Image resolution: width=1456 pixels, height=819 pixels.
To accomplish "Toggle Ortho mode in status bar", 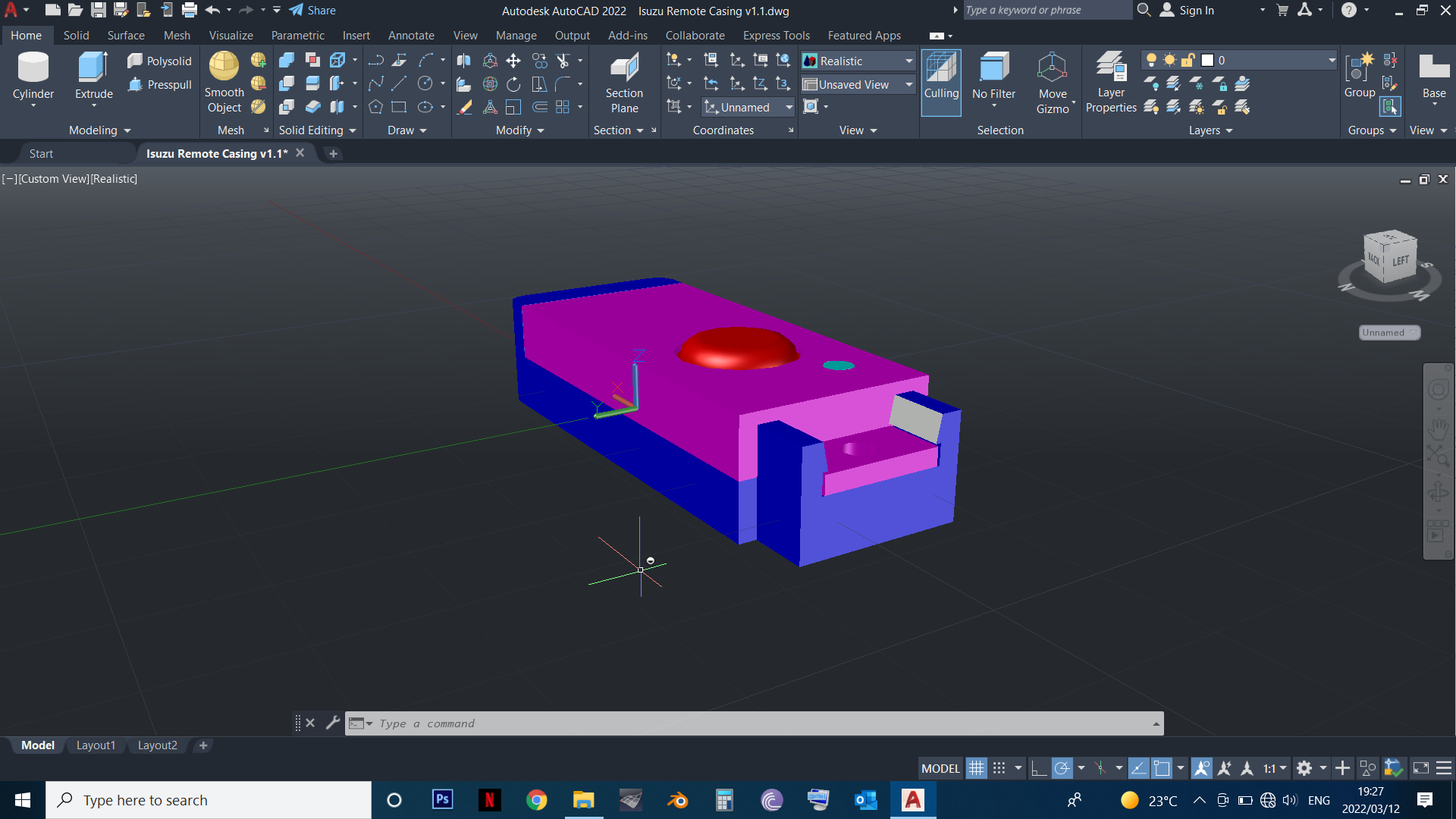I will tap(1039, 768).
